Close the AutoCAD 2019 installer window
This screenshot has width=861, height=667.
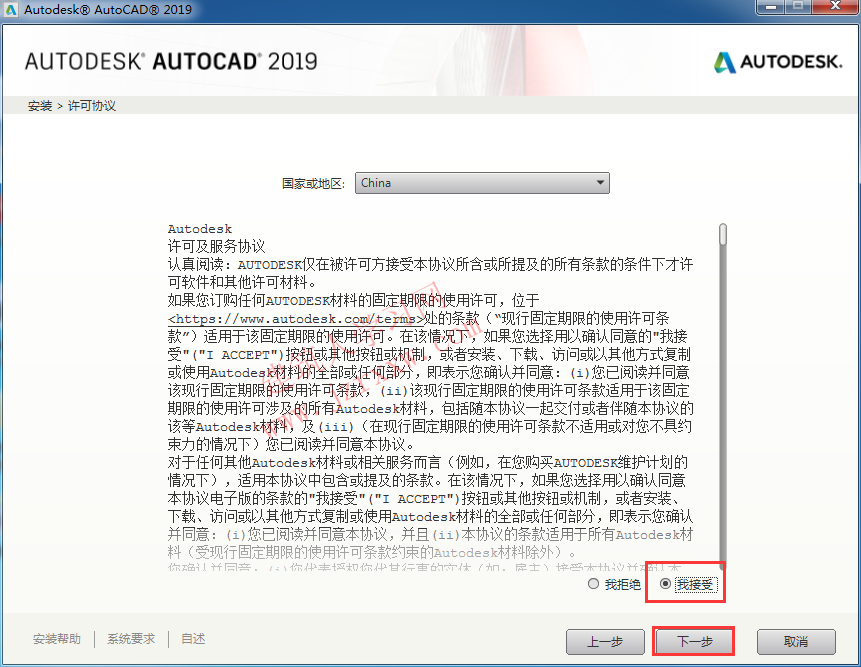point(835,7)
